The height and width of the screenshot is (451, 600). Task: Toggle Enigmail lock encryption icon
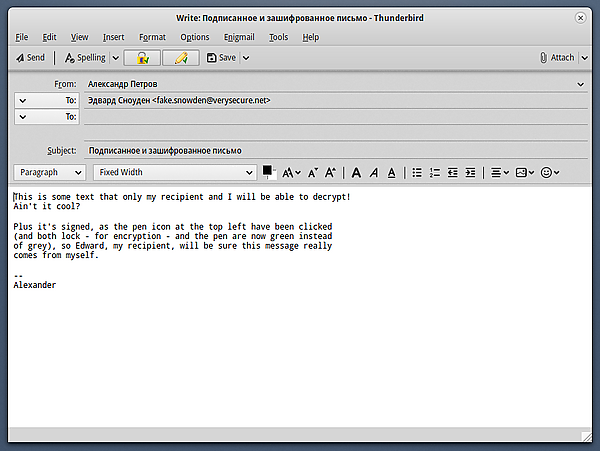click(142, 58)
